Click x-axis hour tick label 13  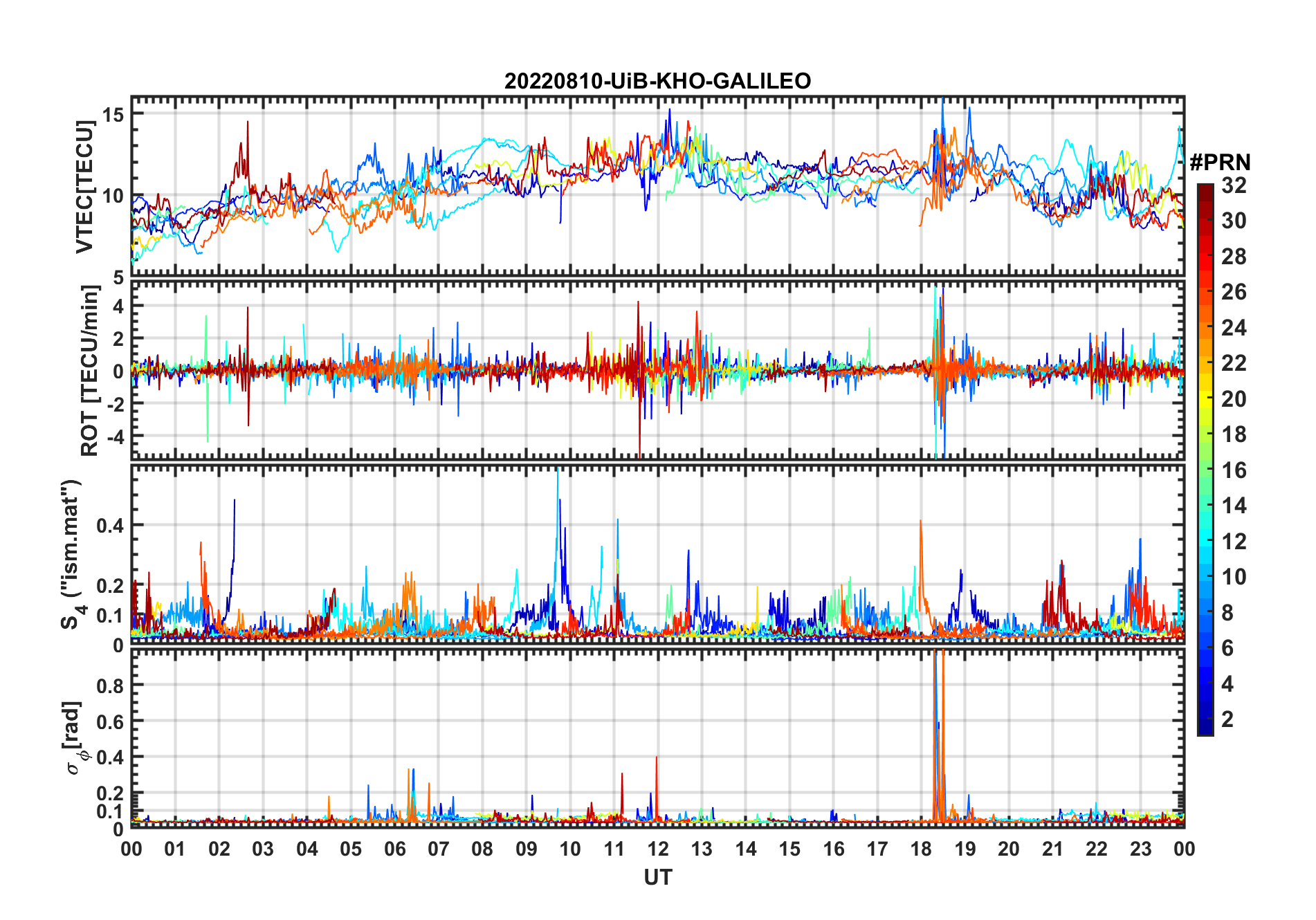coord(702,849)
